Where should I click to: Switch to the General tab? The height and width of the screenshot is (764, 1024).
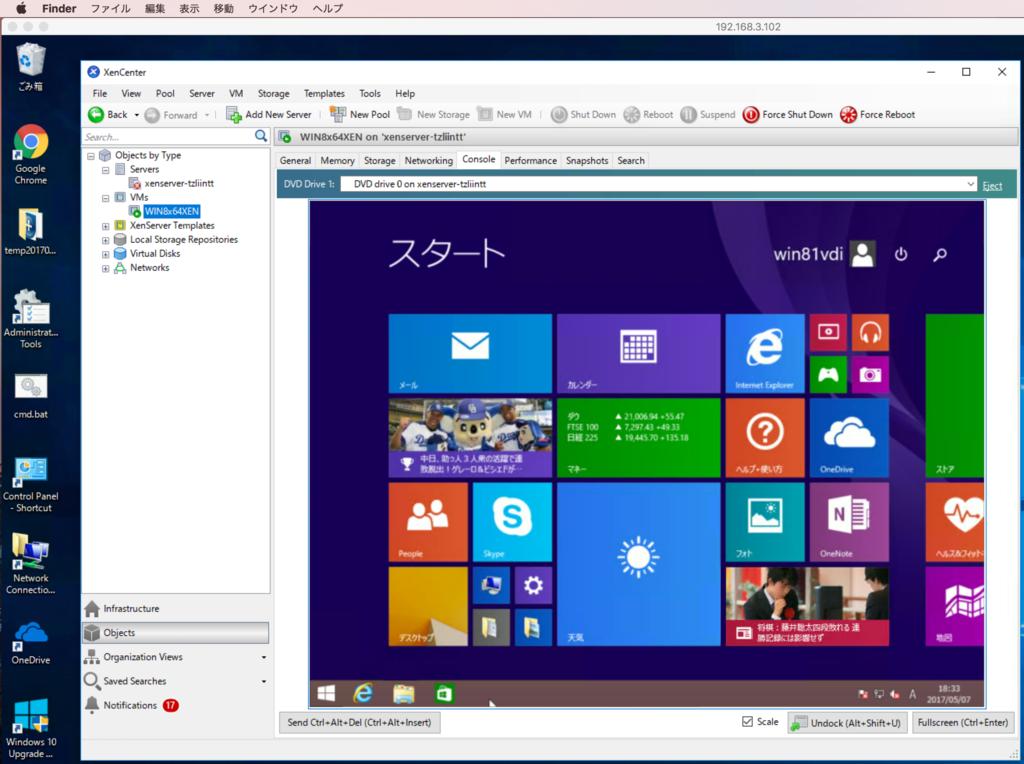coord(295,161)
